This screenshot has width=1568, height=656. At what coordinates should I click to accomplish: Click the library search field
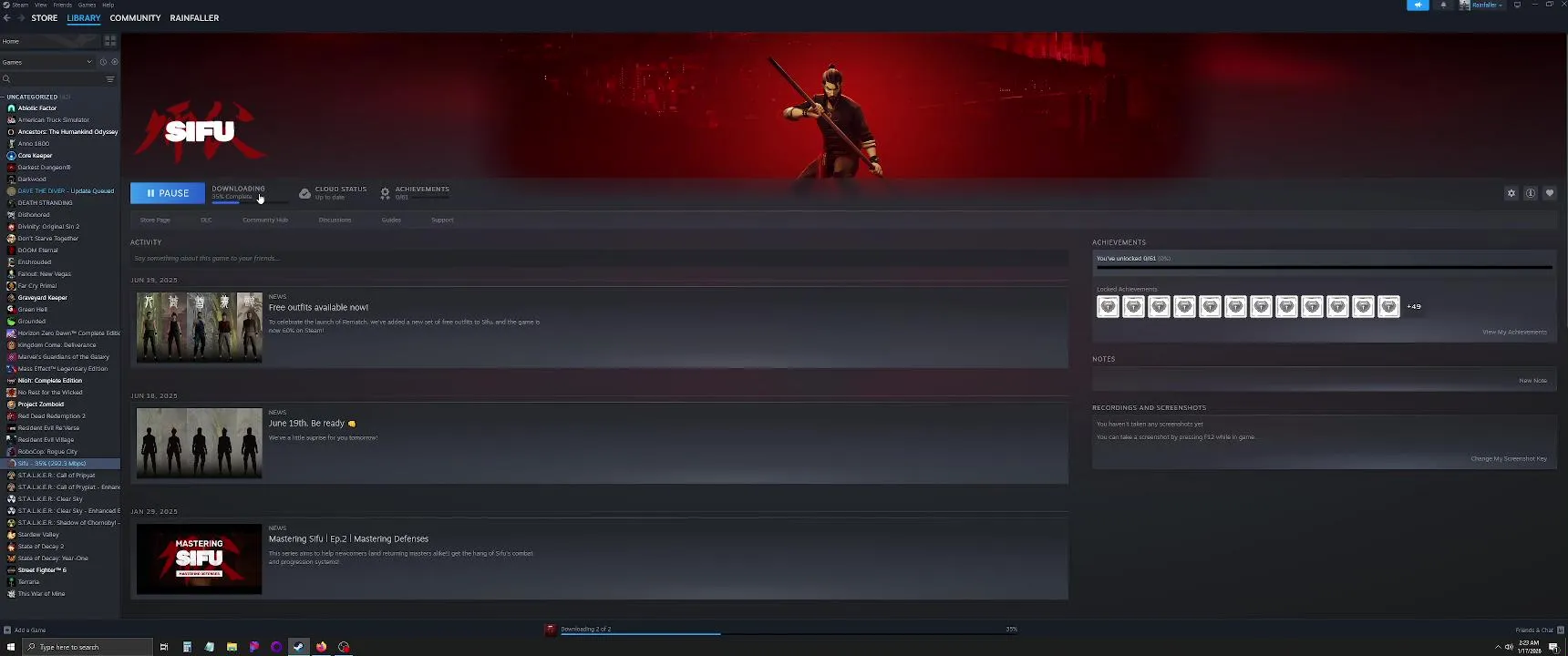coord(51,79)
